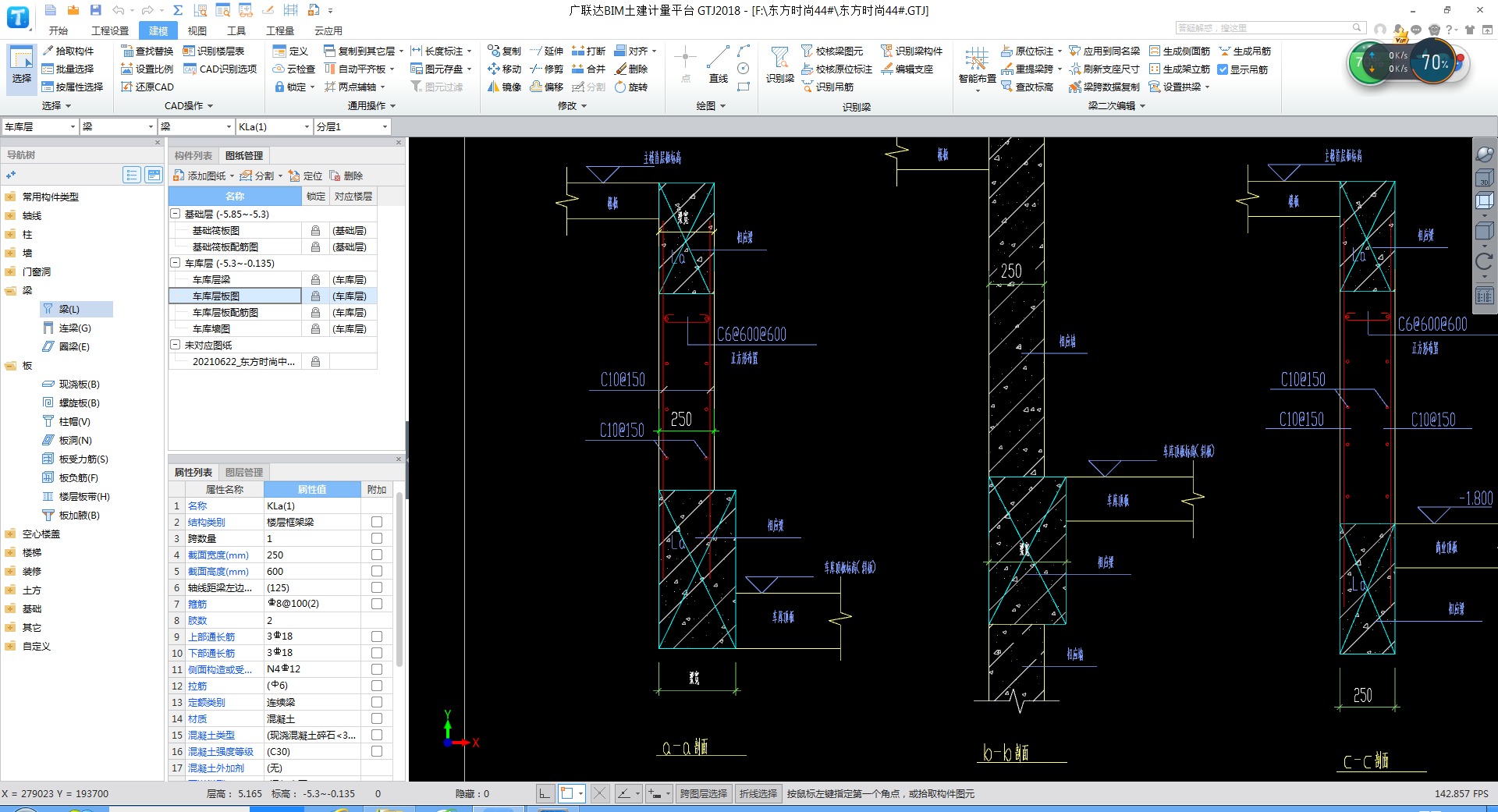This screenshot has height=812, width=1498.
Task: Toggle 附加 checkbox for 箍筋 row
Action: pyautogui.click(x=377, y=604)
